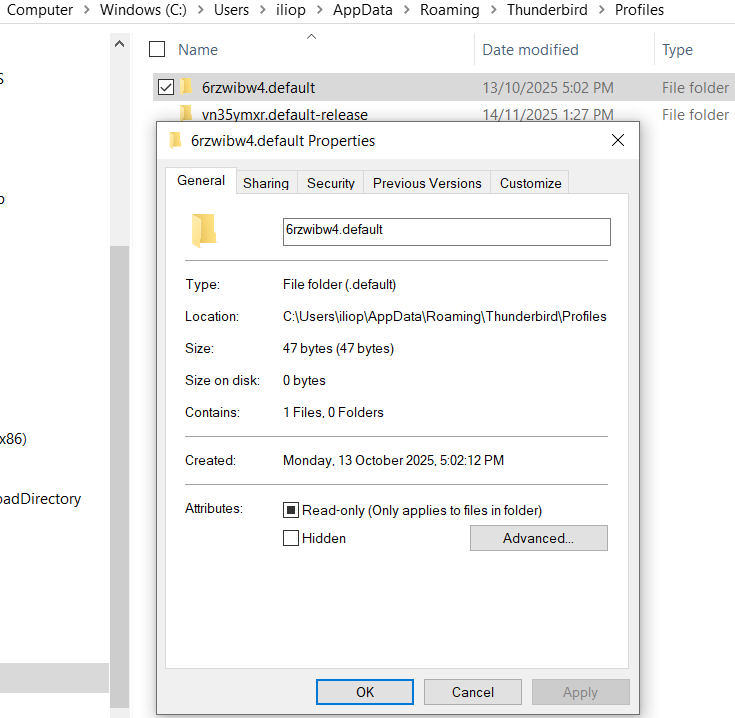Viewport: 735px width, 718px height.
Task: Click the large folder icon in General tab
Action: click(204, 230)
